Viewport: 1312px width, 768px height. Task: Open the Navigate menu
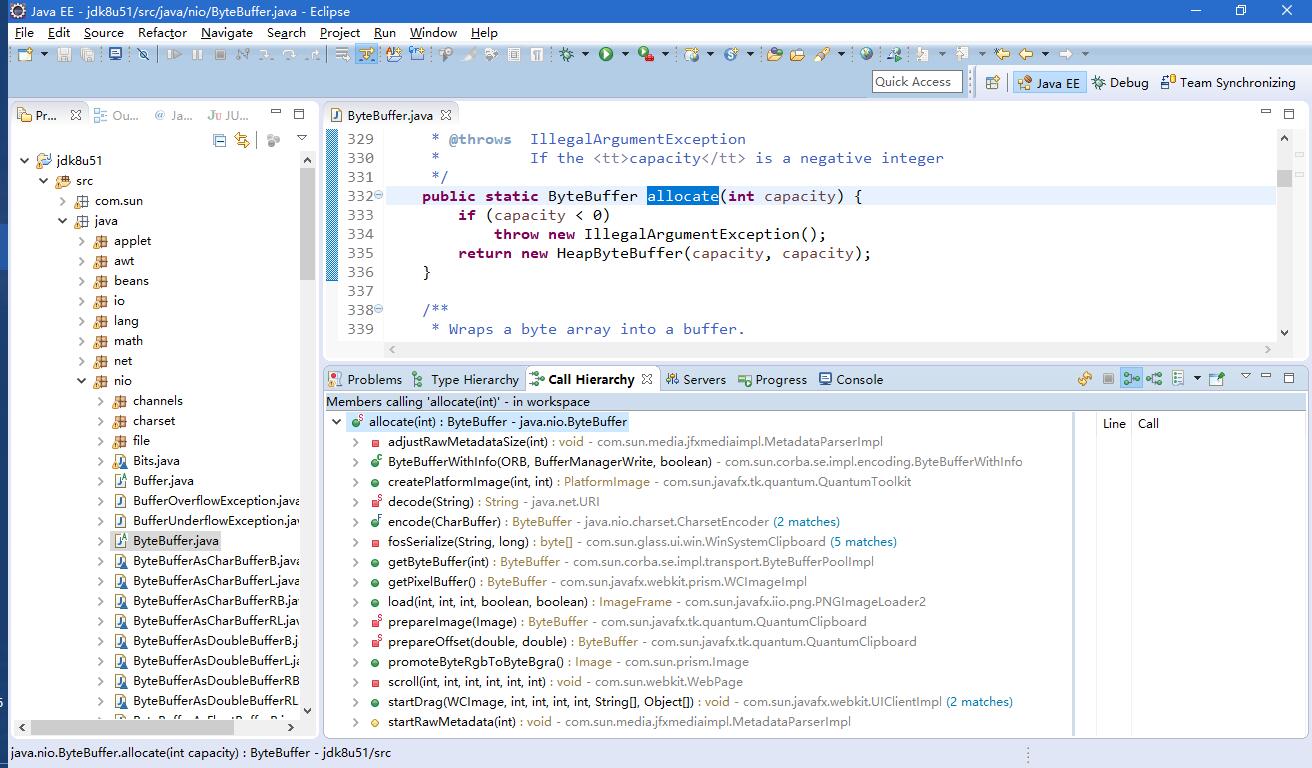[227, 32]
